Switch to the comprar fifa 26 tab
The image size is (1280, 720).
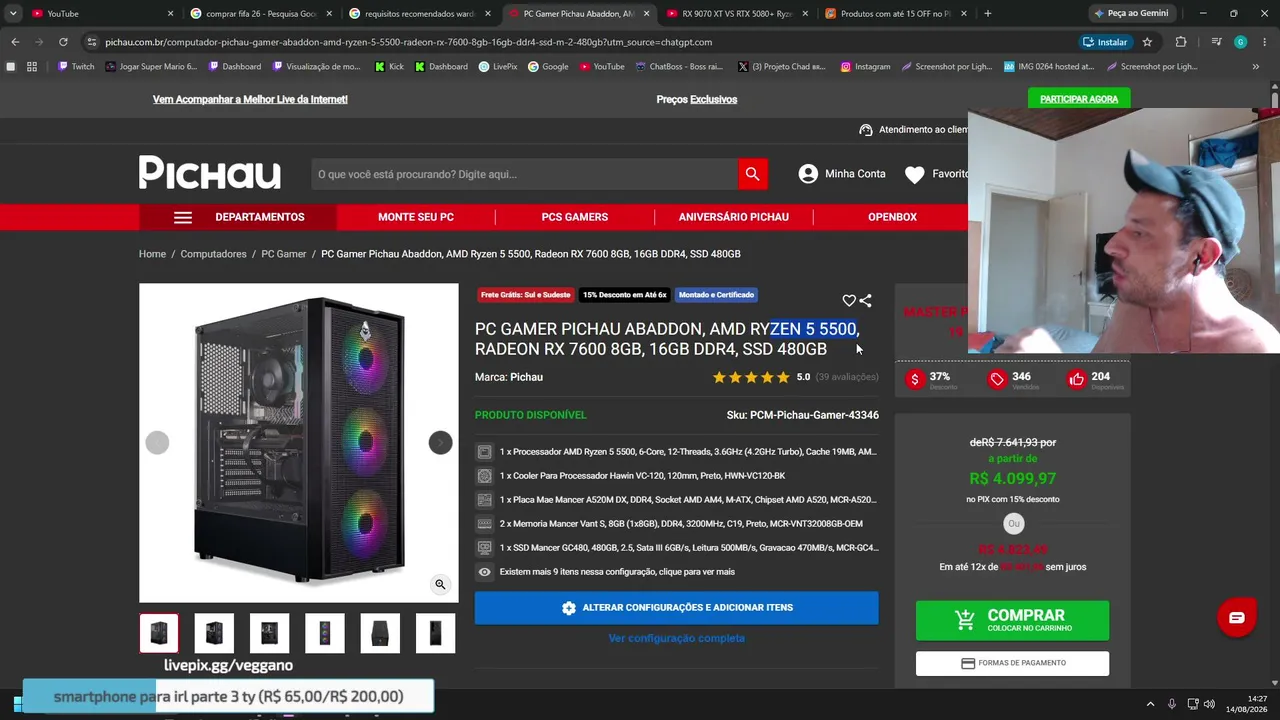tap(260, 13)
